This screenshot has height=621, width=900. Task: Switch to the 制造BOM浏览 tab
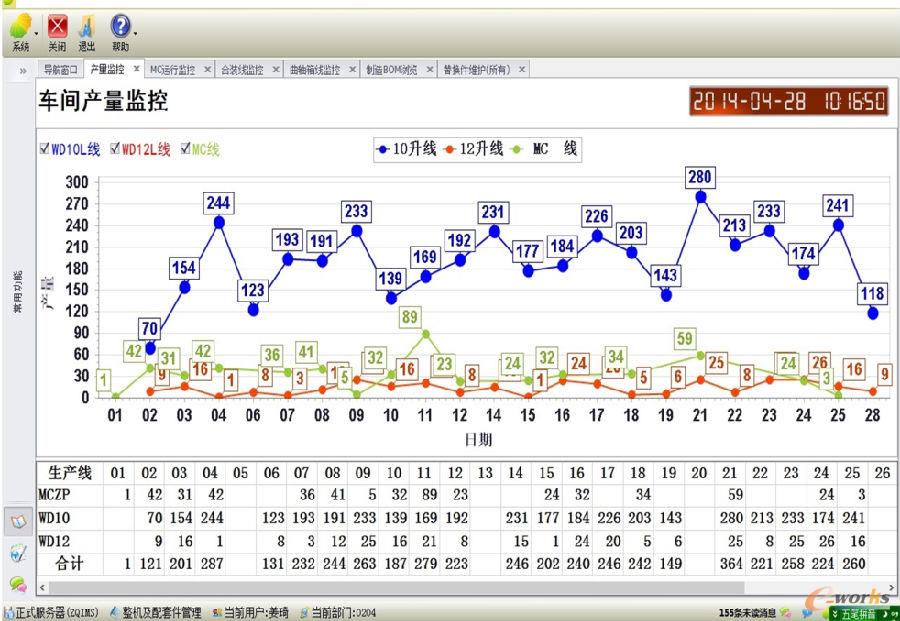coord(393,70)
